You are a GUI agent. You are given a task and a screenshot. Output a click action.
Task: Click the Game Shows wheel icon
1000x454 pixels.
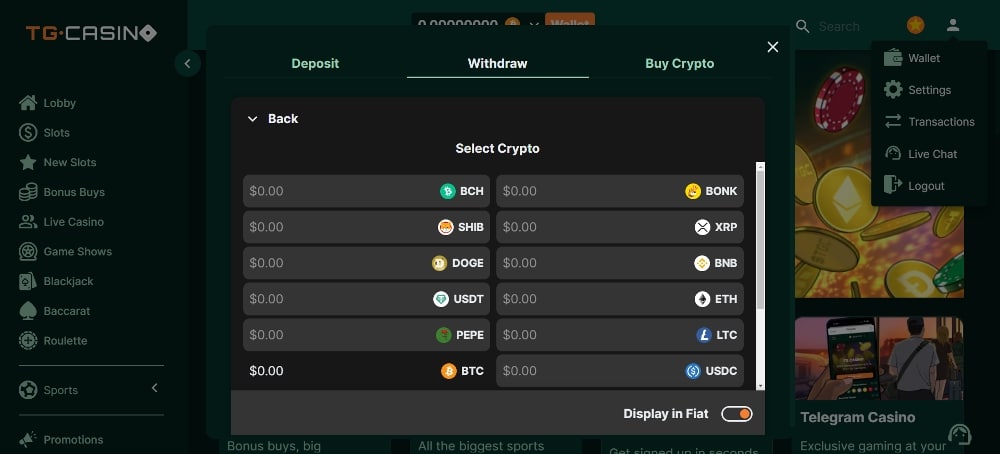coord(28,251)
